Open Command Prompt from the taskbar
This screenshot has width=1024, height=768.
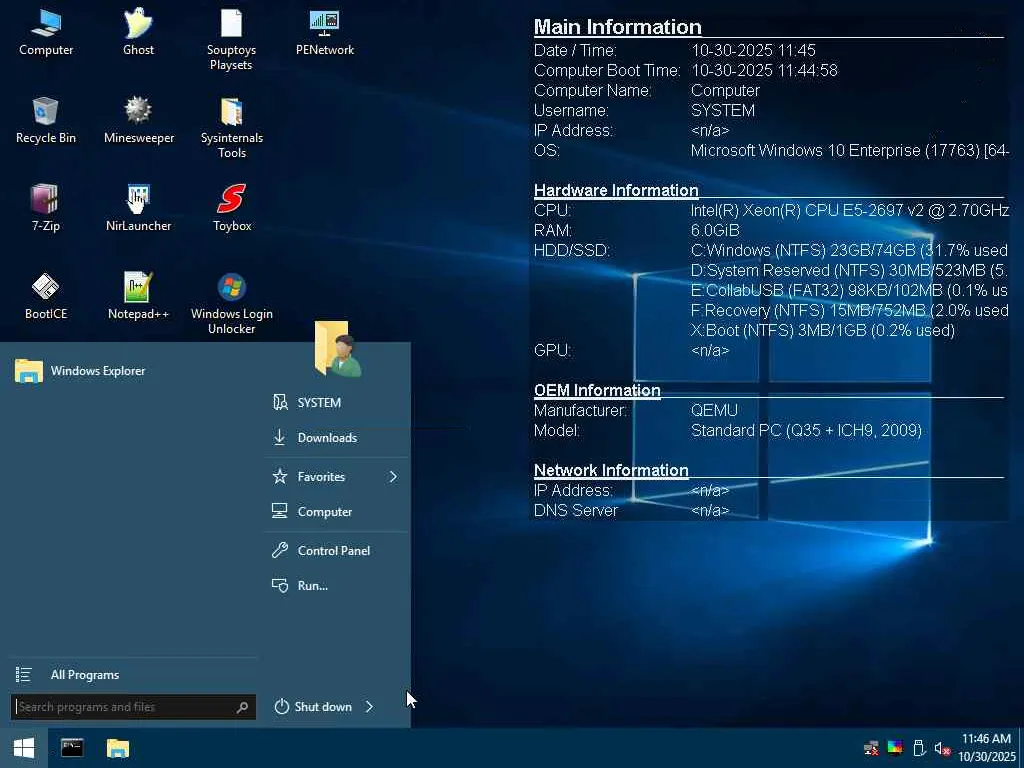(x=72, y=748)
